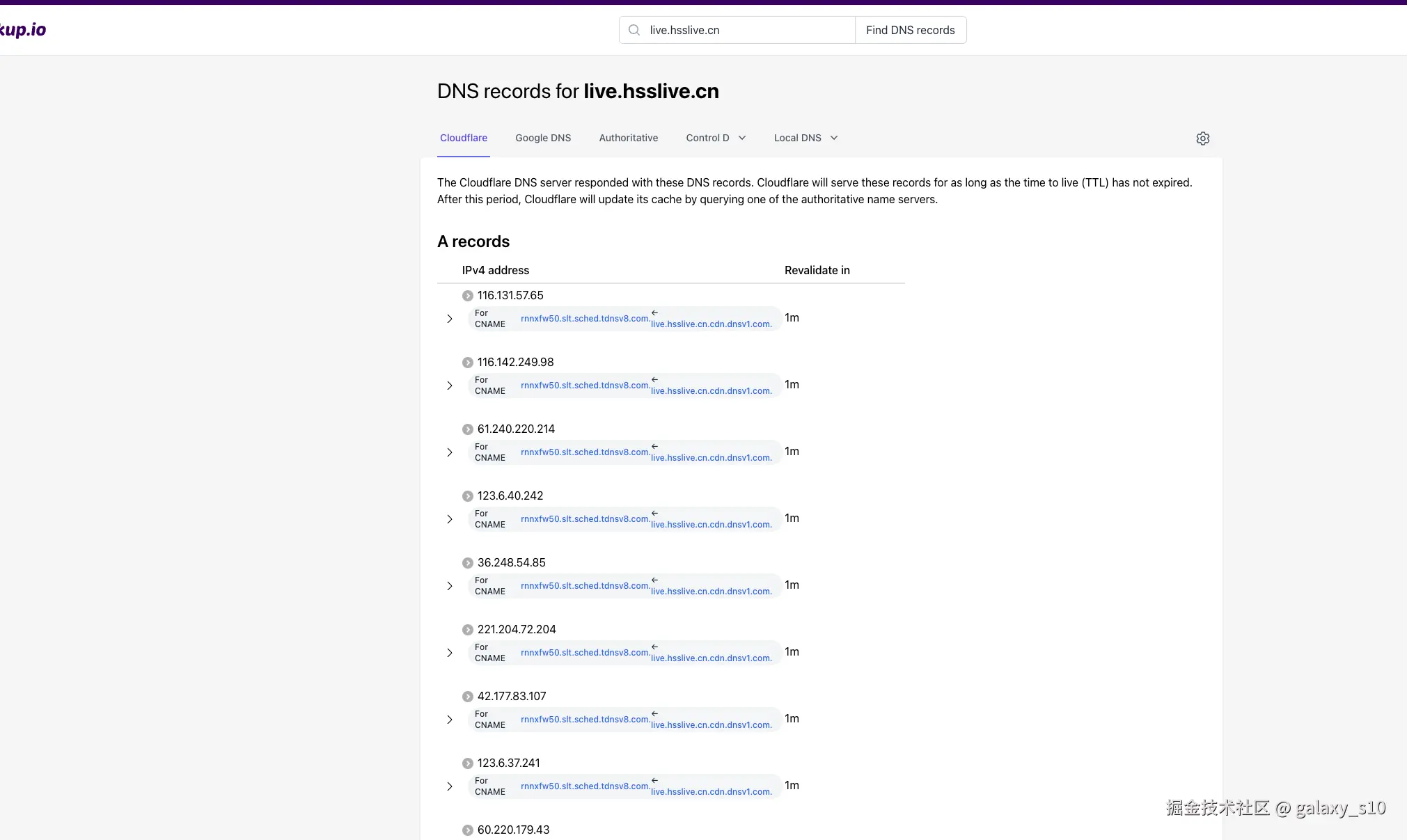Click the round icon beside 221.204.72.204
This screenshot has height=840, width=1407.
pos(468,630)
